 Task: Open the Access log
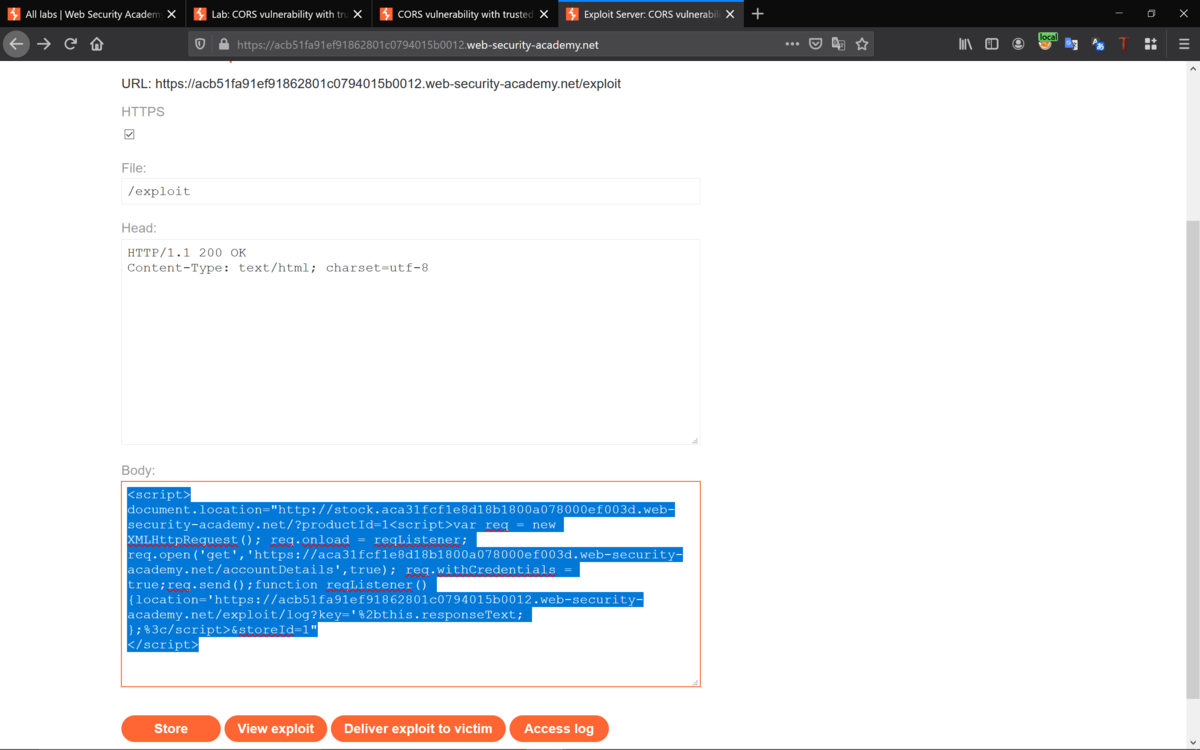(559, 729)
